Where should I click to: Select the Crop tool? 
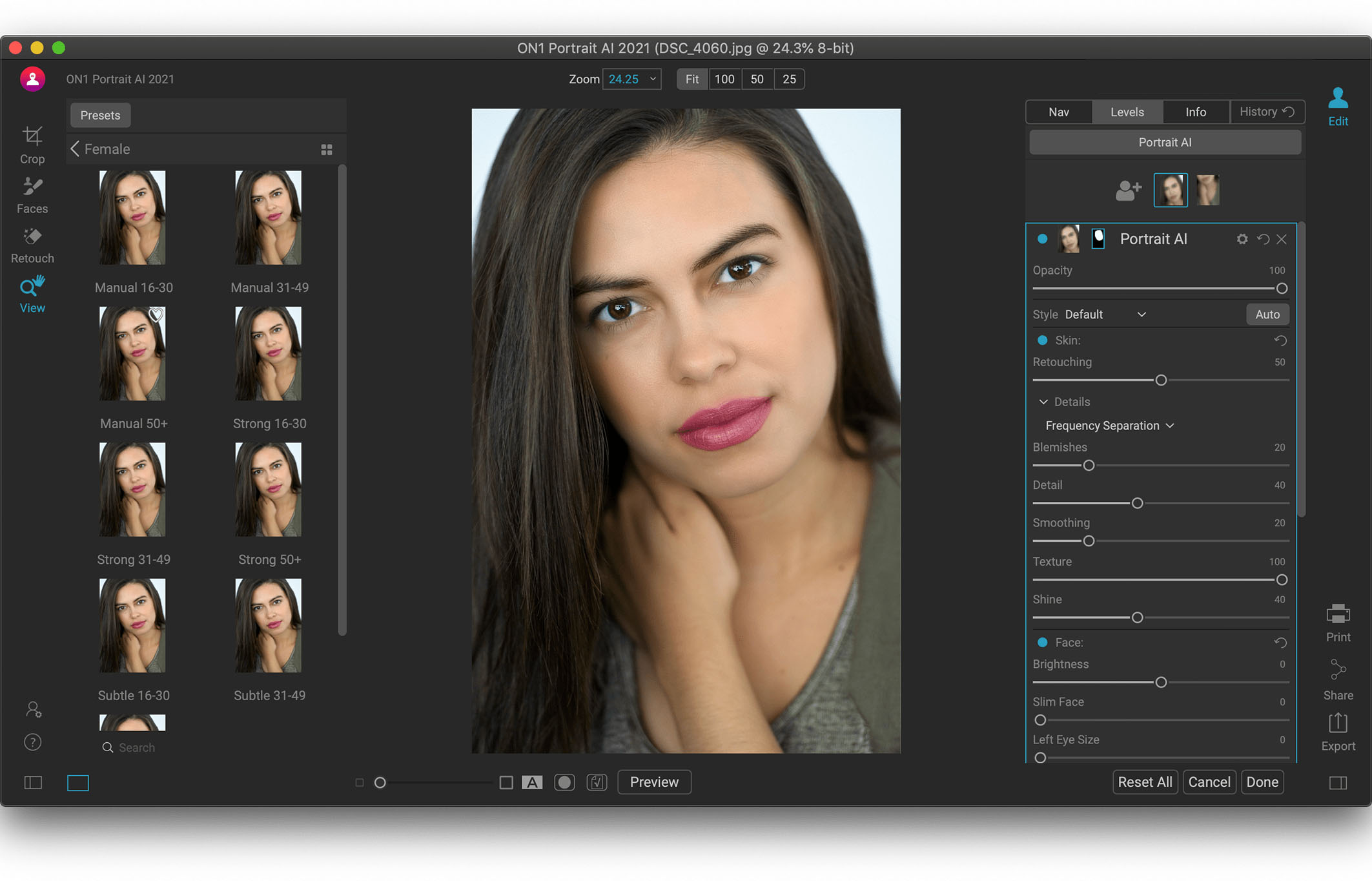pos(32,145)
